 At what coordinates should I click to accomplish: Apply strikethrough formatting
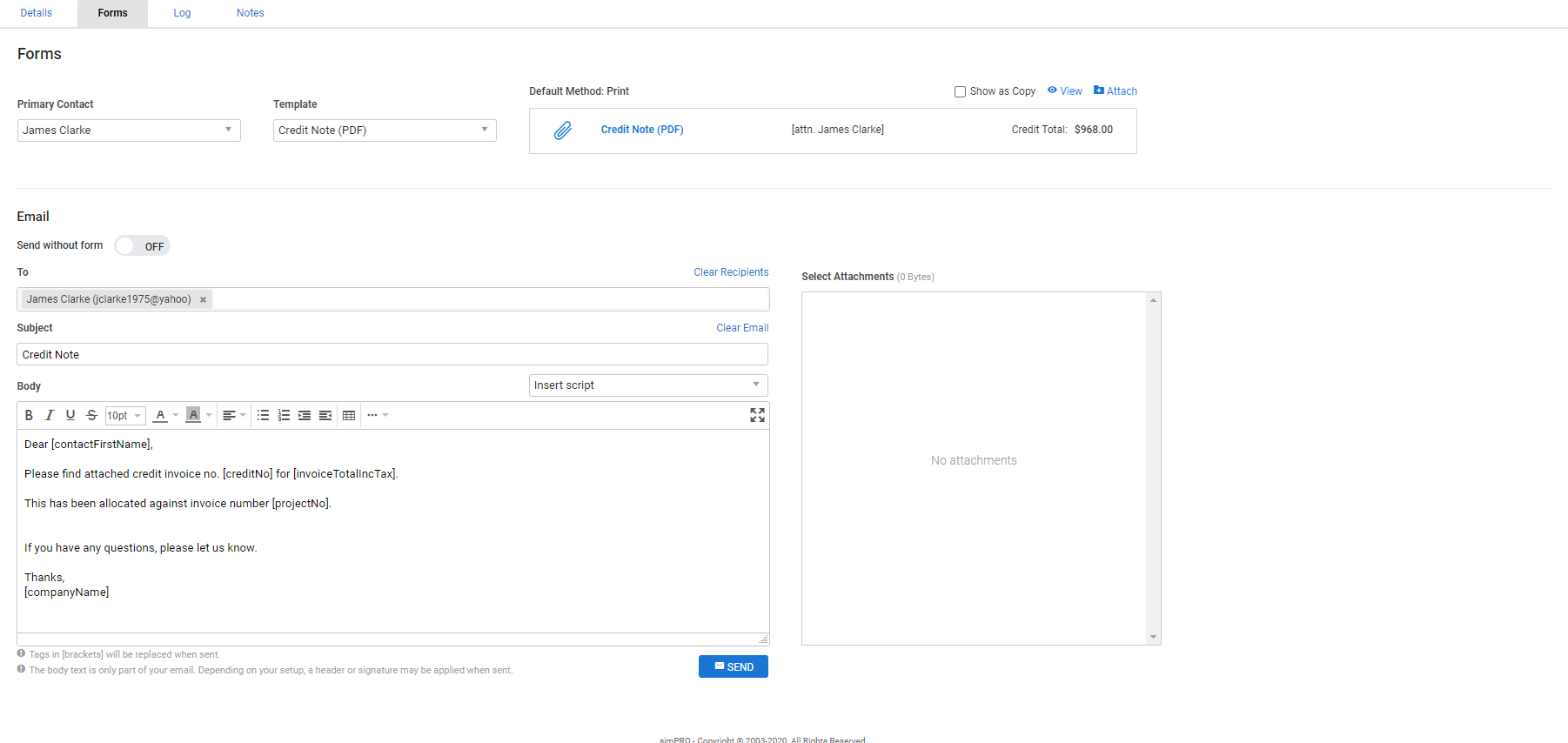click(x=91, y=416)
